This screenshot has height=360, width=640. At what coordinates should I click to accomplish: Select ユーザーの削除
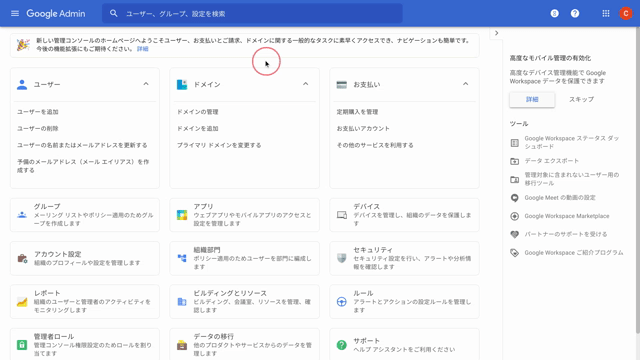coord(38,129)
